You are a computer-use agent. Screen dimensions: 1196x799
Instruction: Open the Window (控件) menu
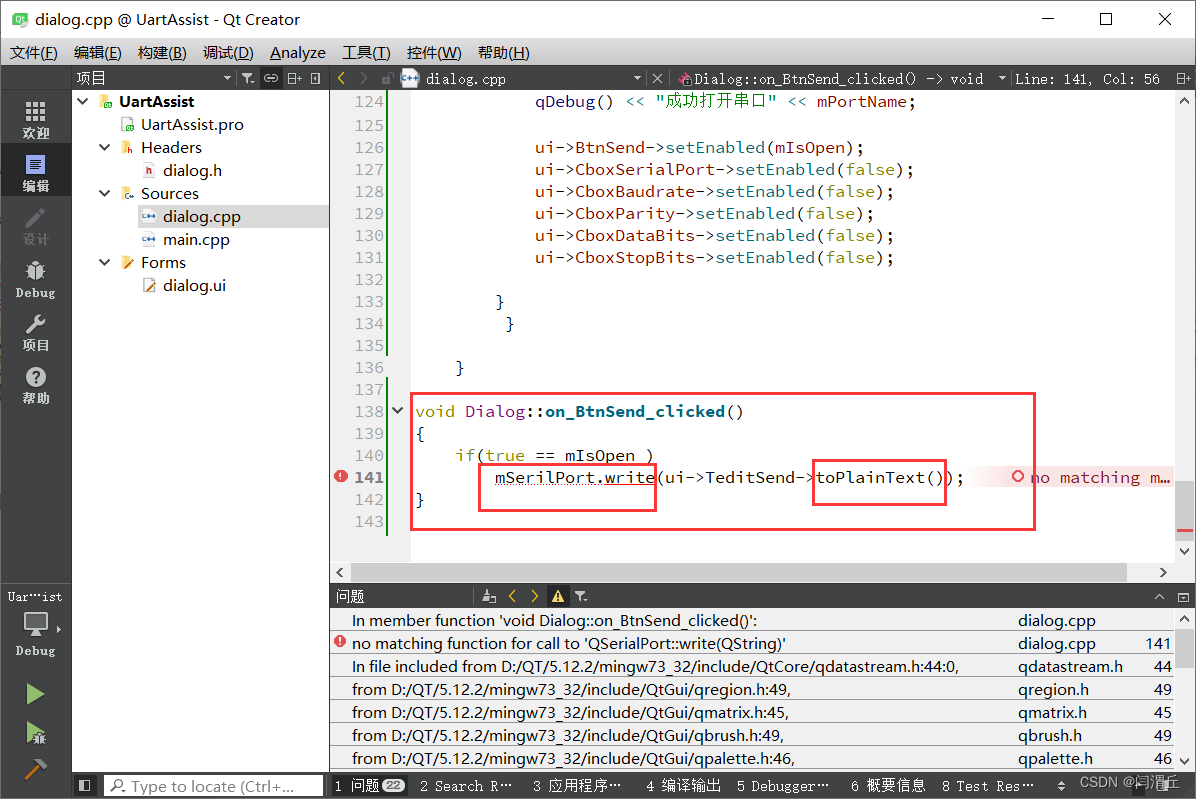coord(434,53)
